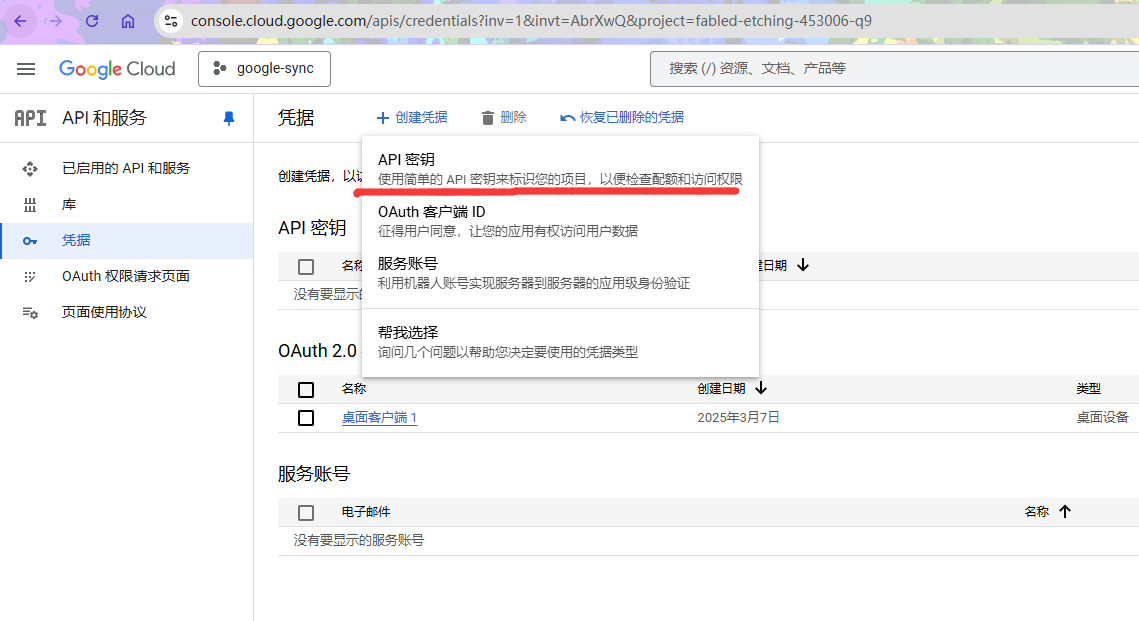The width and height of the screenshot is (1139, 621).
Task: Click the OAuth 创建日期 column header
Action: [x=721, y=389]
